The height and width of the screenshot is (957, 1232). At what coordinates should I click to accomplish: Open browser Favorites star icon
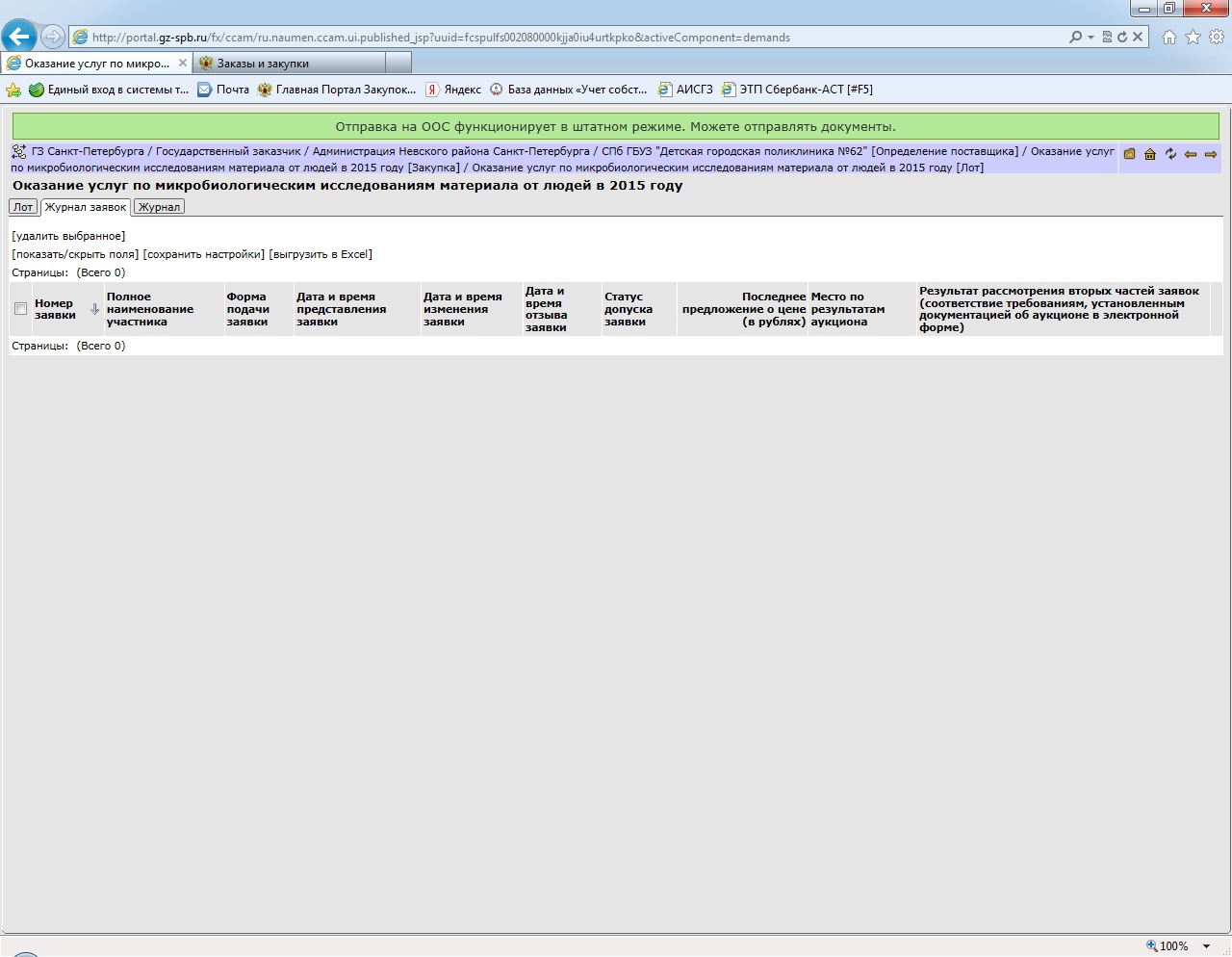[1193, 38]
